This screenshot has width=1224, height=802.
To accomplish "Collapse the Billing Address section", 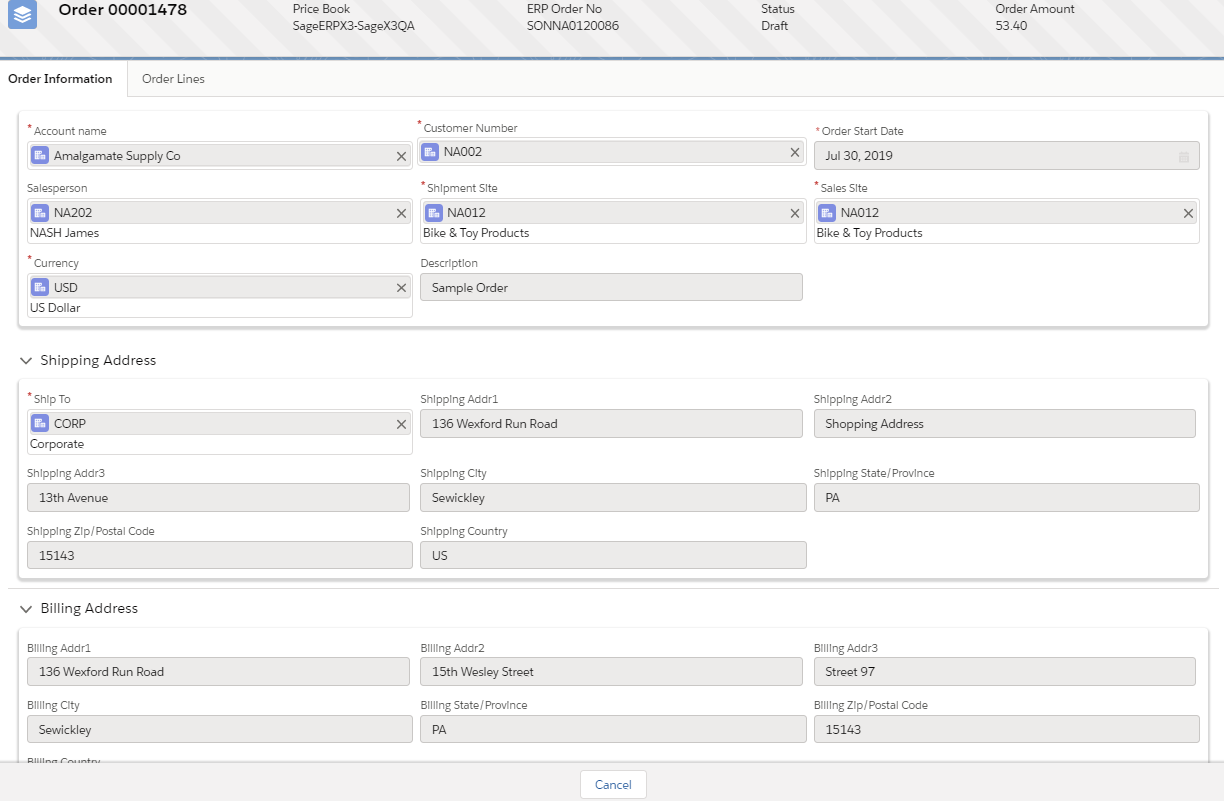I will (26, 609).
